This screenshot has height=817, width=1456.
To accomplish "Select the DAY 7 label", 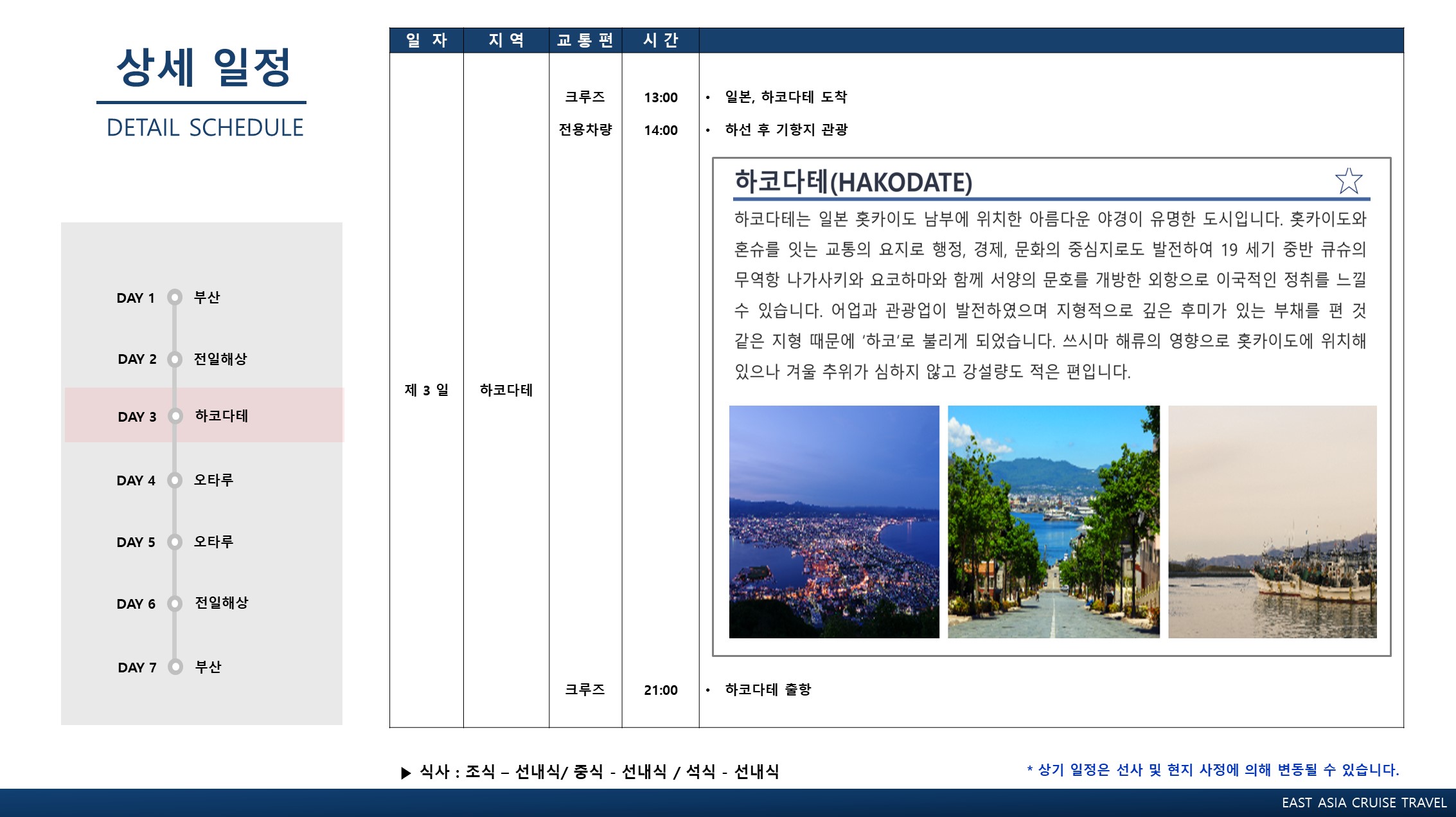I will pyautogui.click(x=137, y=667).
